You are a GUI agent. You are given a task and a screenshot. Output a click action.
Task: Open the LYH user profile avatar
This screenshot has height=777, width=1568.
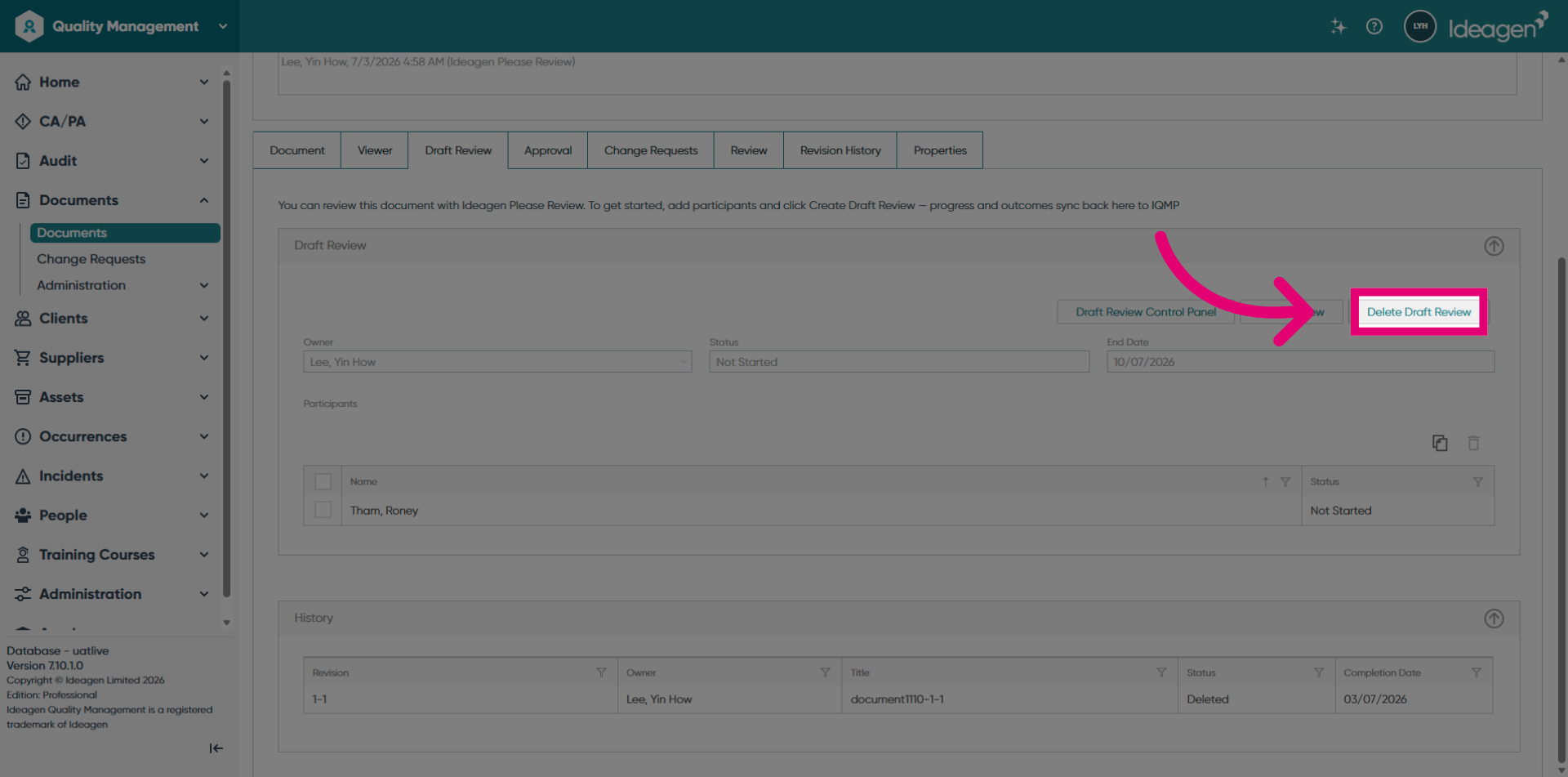[1420, 26]
